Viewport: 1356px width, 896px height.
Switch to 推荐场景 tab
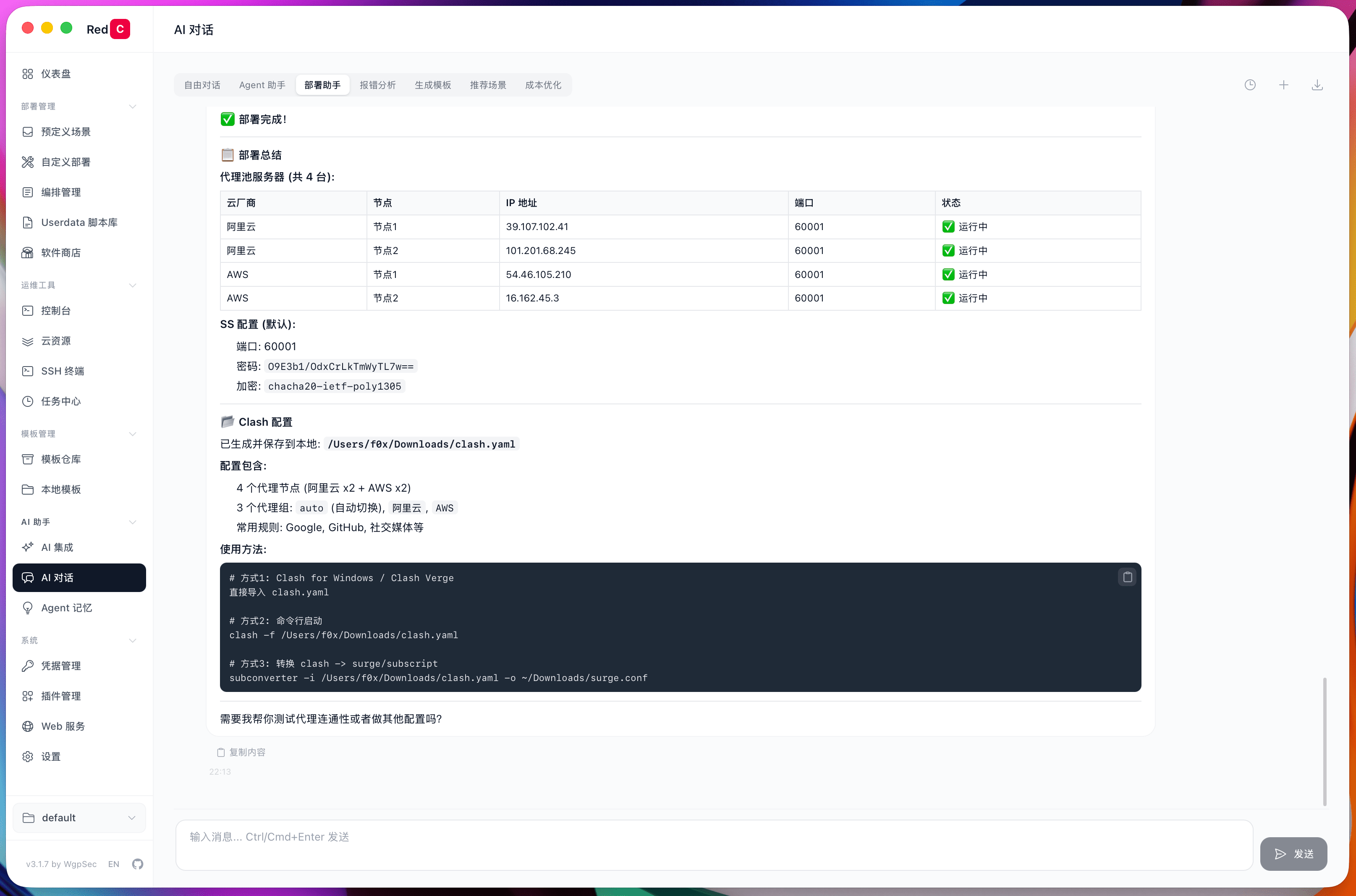488,84
